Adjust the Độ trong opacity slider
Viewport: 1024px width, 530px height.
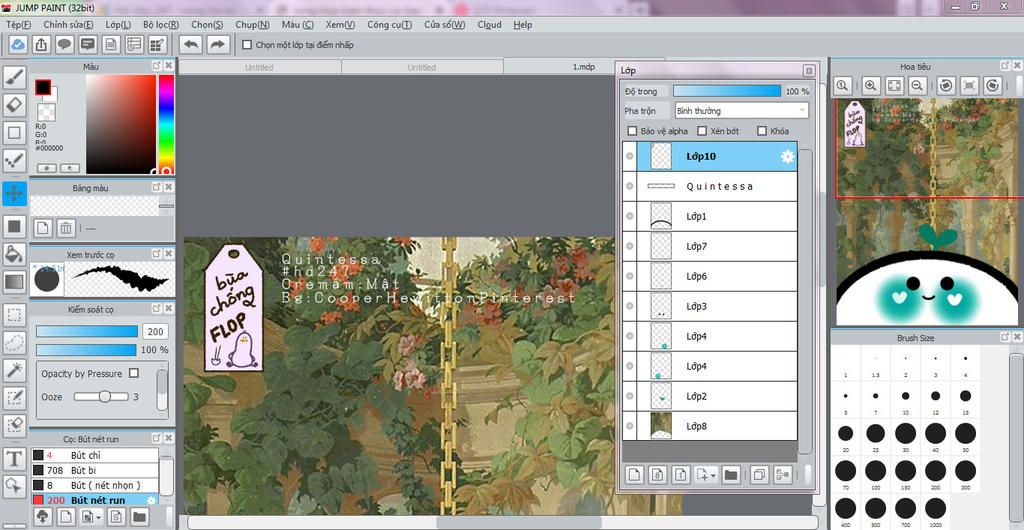tap(727, 91)
